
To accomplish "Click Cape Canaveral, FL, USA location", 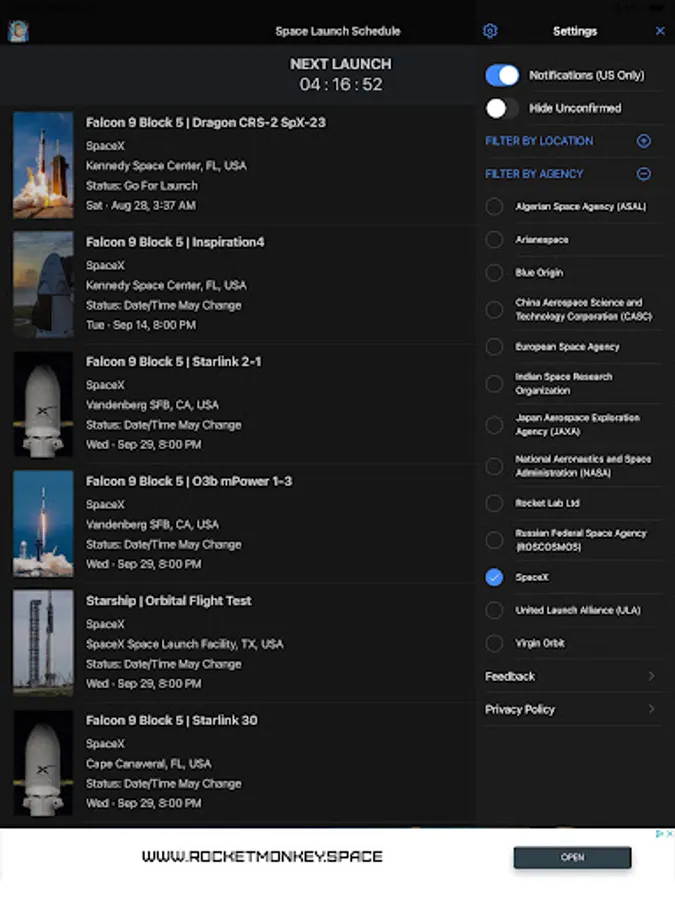I will [x=149, y=763].
